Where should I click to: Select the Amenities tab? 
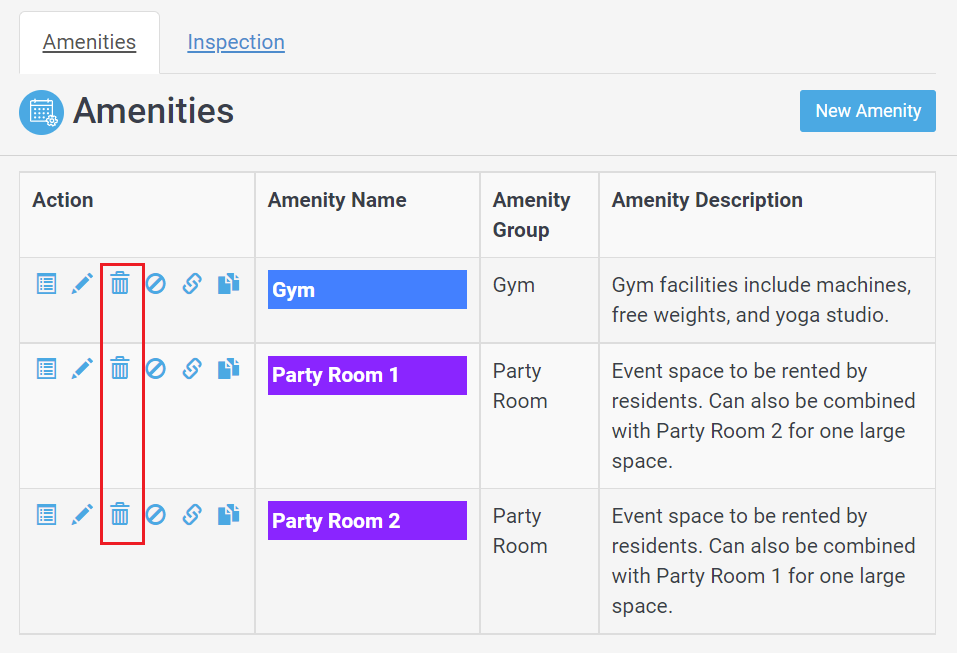tap(89, 42)
